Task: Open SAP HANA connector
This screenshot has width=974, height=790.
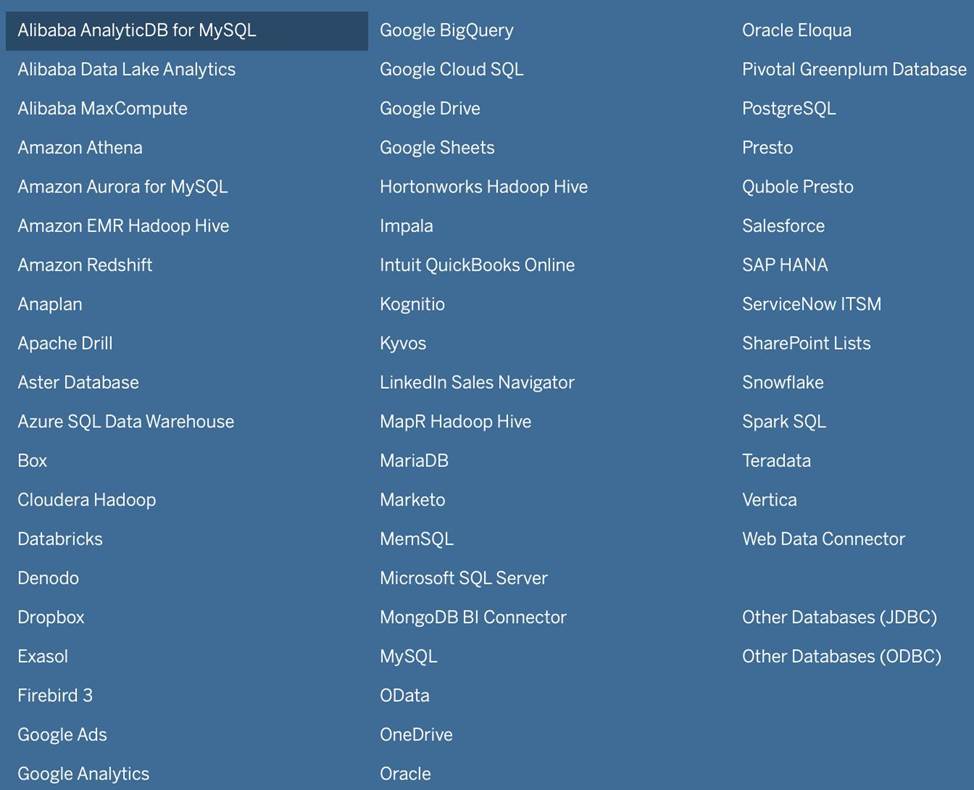Action: 784,265
